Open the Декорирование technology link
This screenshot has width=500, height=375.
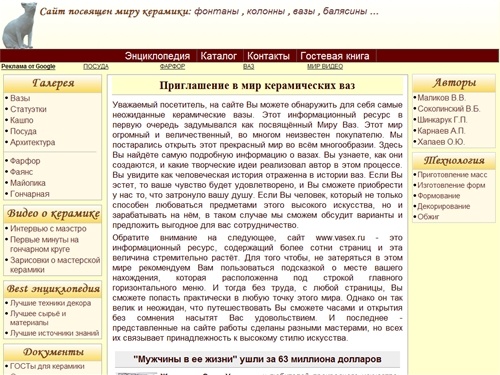[444, 206]
